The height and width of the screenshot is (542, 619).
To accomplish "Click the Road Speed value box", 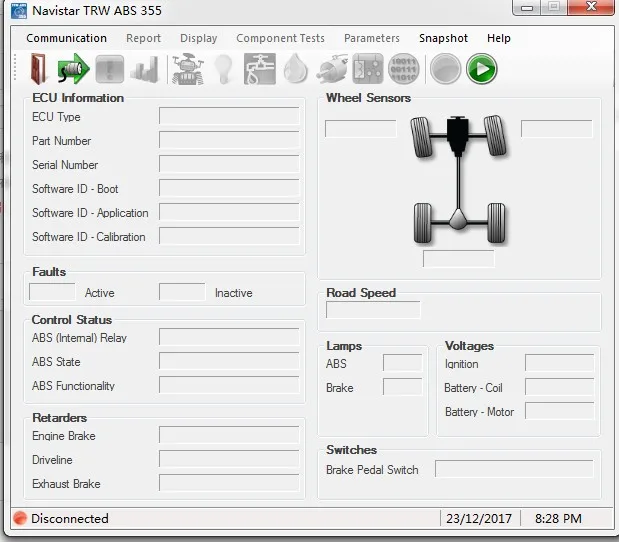I will coord(373,310).
